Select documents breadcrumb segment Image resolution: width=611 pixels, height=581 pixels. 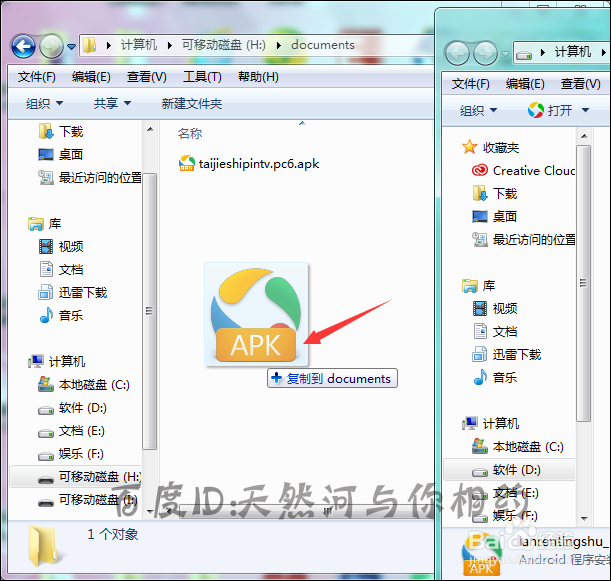pyautogui.click(x=323, y=45)
